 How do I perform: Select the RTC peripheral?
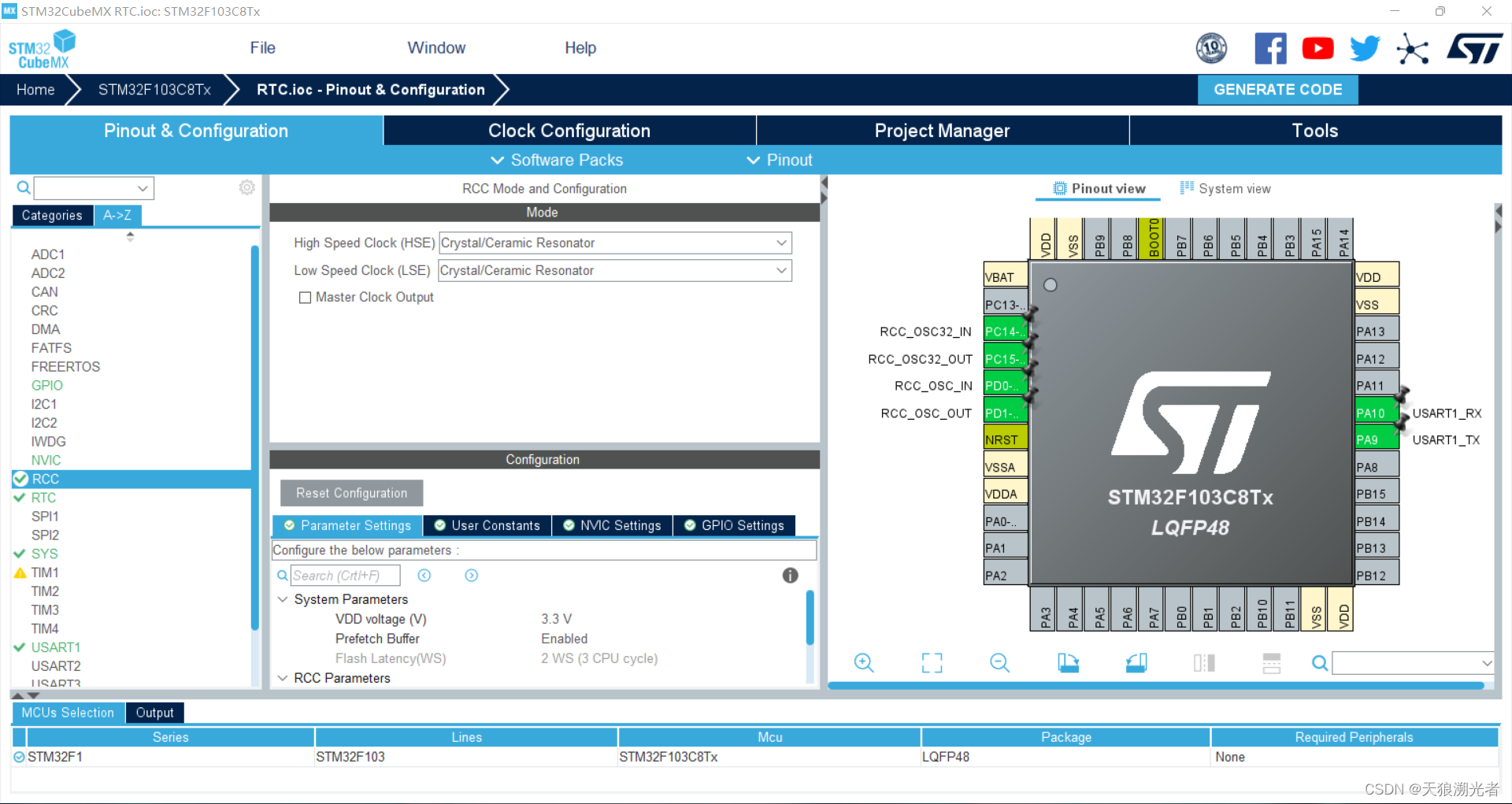click(43, 498)
